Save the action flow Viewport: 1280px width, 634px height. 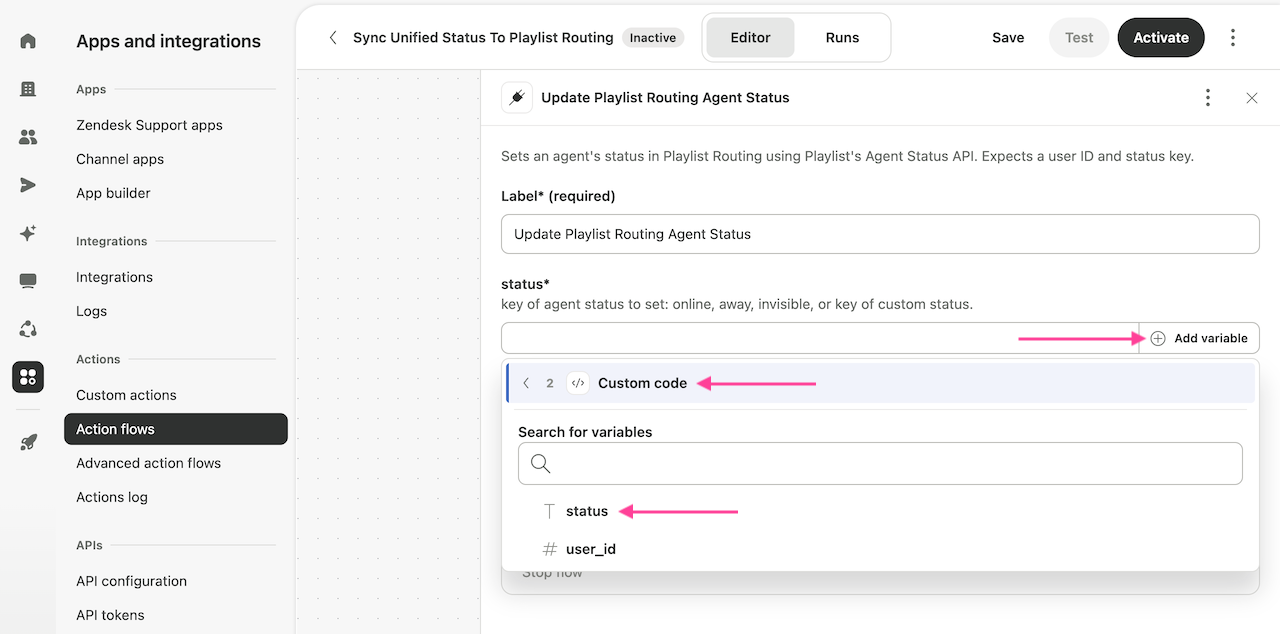(x=1008, y=38)
